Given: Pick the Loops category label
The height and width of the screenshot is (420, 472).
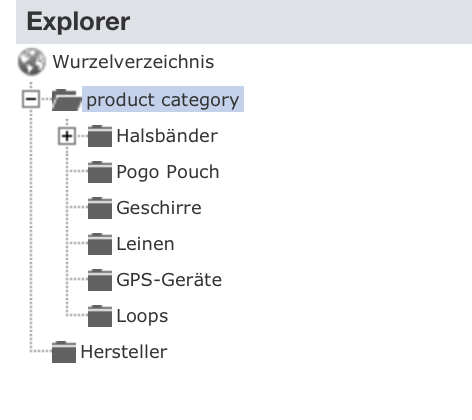Looking at the screenshot, I should pos(142,316).
